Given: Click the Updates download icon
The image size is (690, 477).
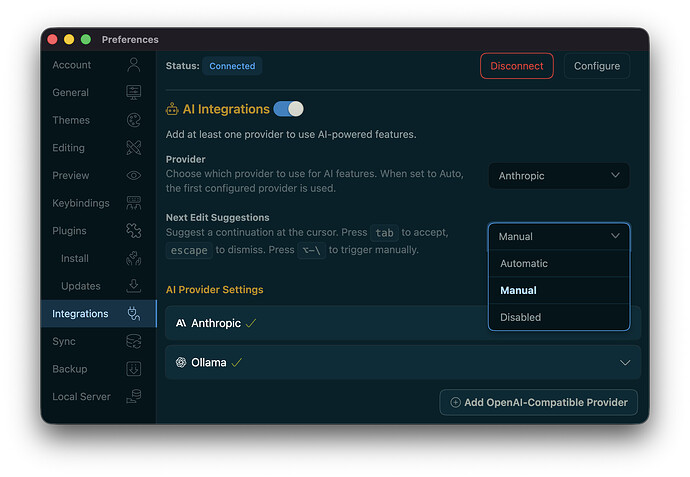Looking at the screenshot, I should pos(134,286).
